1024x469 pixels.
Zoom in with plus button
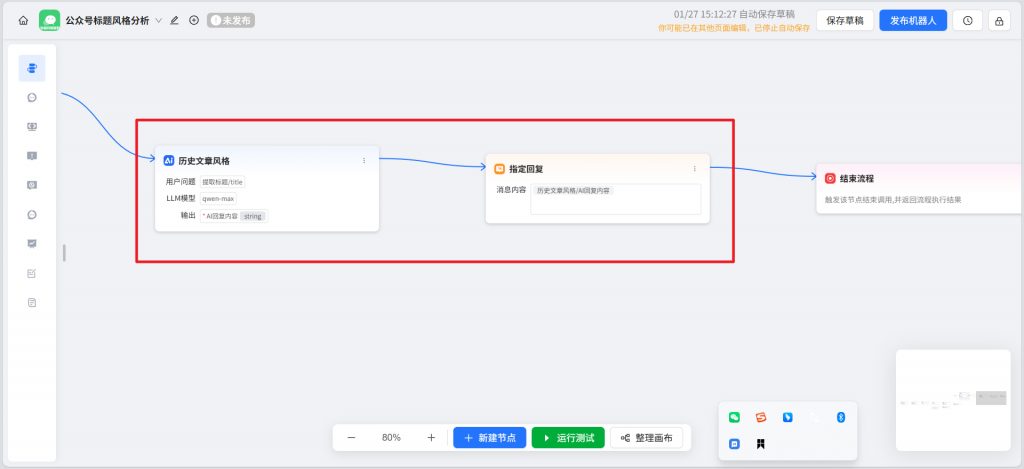431,438
